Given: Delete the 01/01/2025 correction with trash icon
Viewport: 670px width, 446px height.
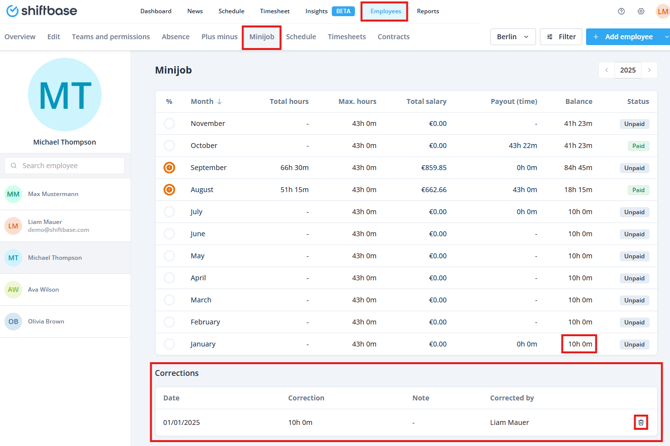Looking at the screenshot, I should pos(641,422).
